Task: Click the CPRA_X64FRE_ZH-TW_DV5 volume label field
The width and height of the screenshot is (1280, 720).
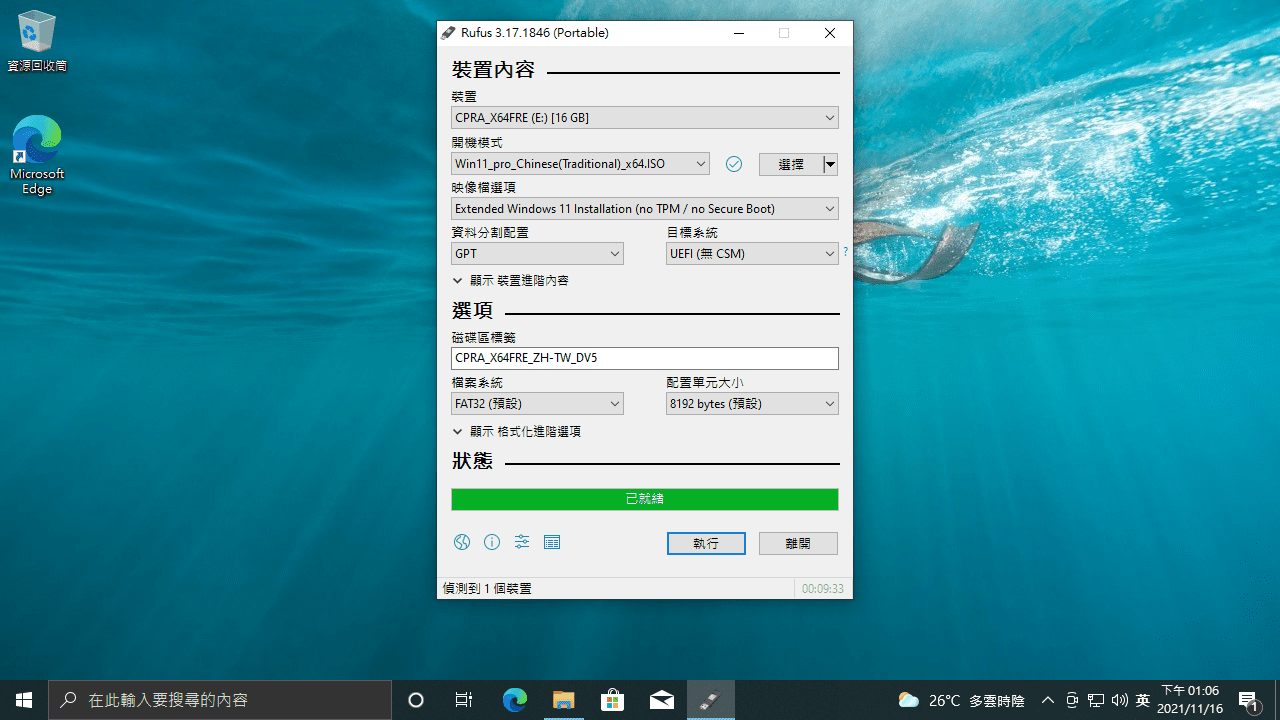Action: 644,358
